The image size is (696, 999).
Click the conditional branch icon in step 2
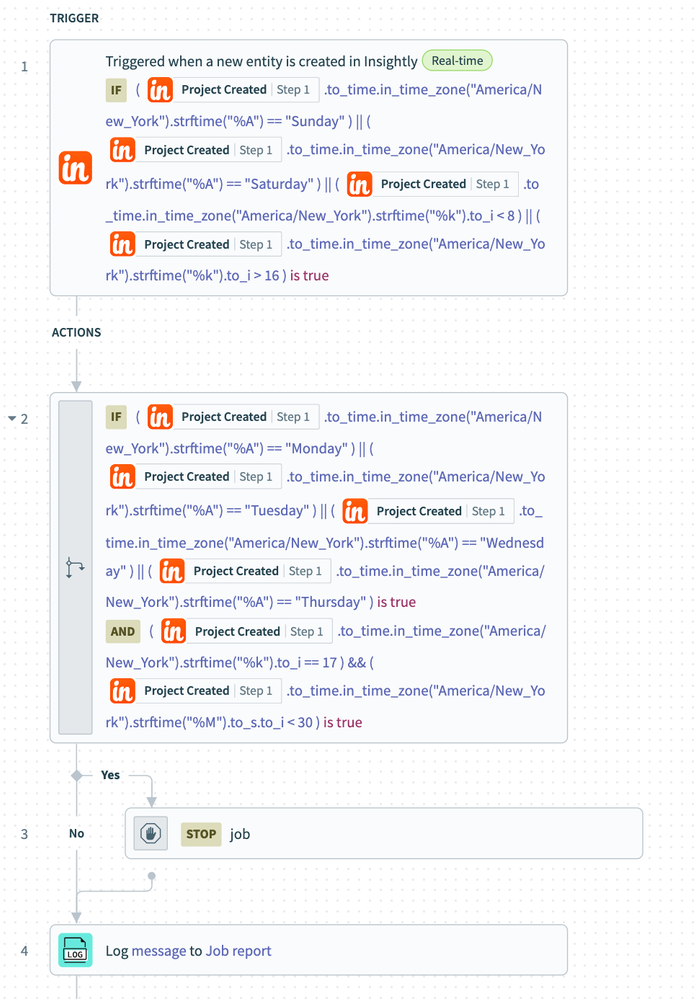click(76, 568)
